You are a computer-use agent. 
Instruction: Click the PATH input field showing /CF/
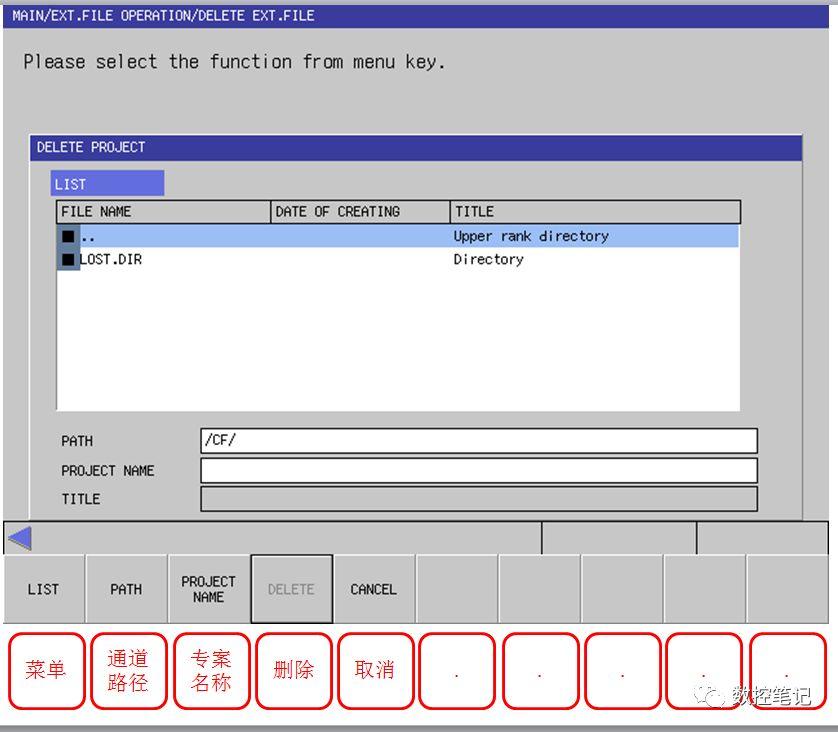[479, 441]
